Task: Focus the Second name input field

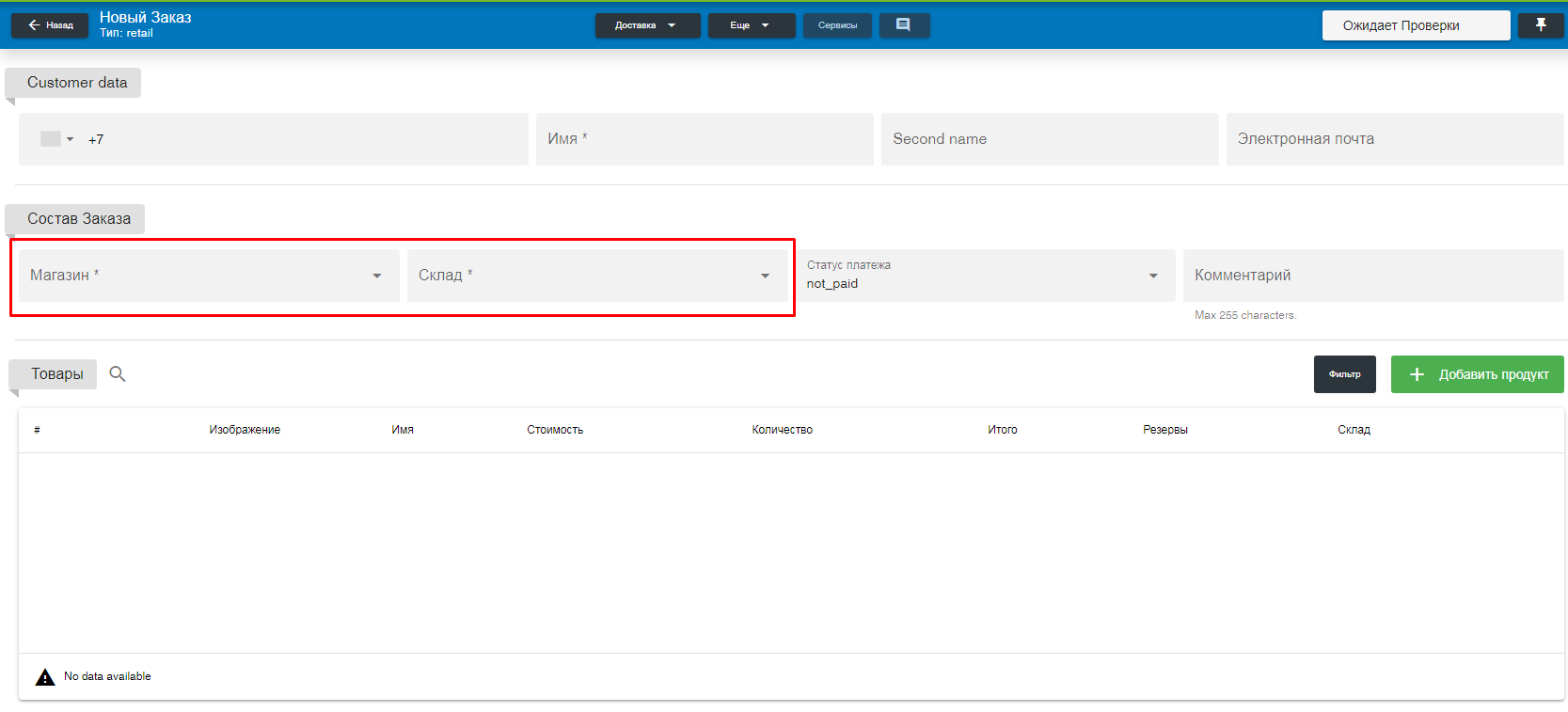Action: [x=1050, y=139]
